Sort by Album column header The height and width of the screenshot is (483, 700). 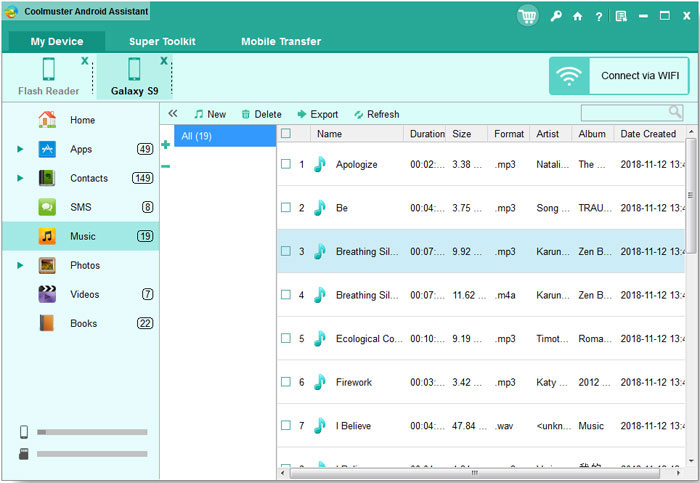click(x=593, y=134)
